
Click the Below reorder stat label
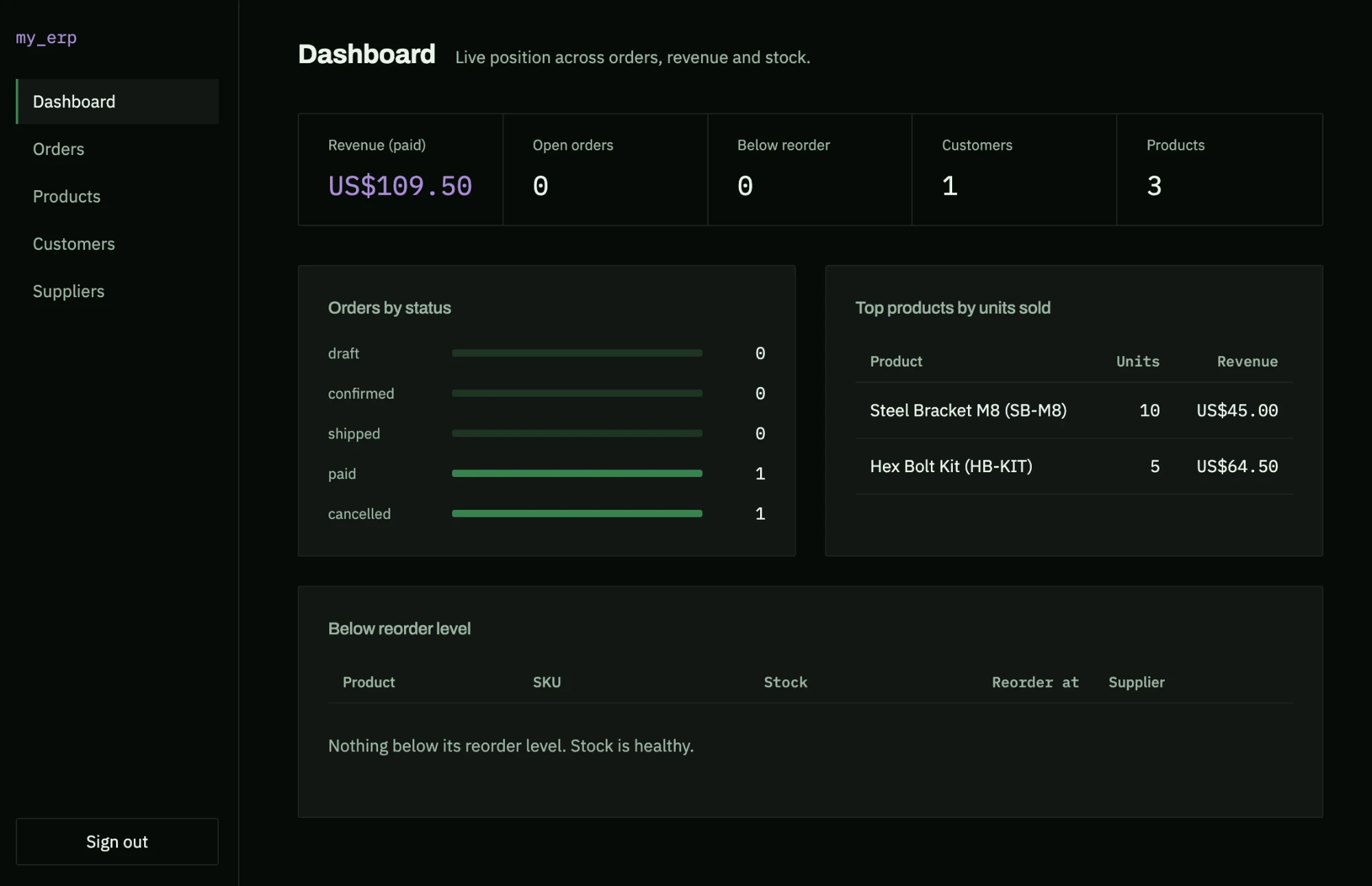click(x=783, y=145)
